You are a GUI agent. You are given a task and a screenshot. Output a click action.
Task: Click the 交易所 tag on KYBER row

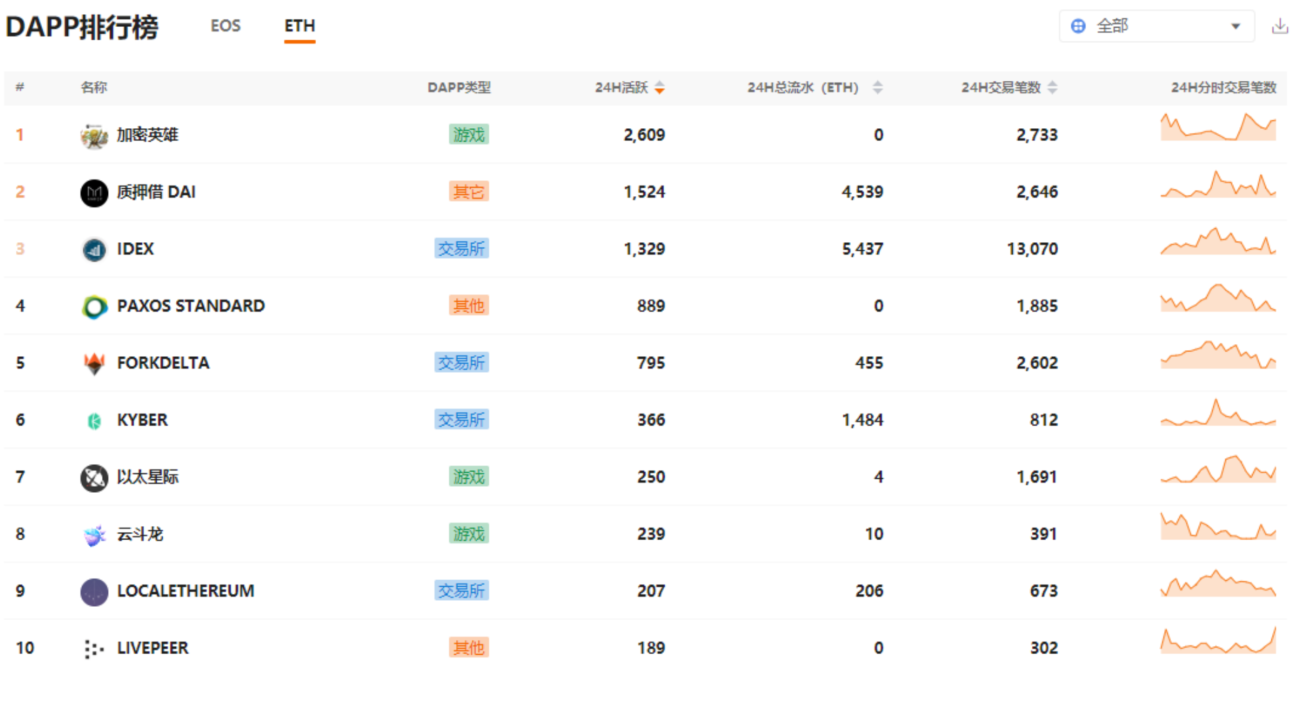coord(461,420)
